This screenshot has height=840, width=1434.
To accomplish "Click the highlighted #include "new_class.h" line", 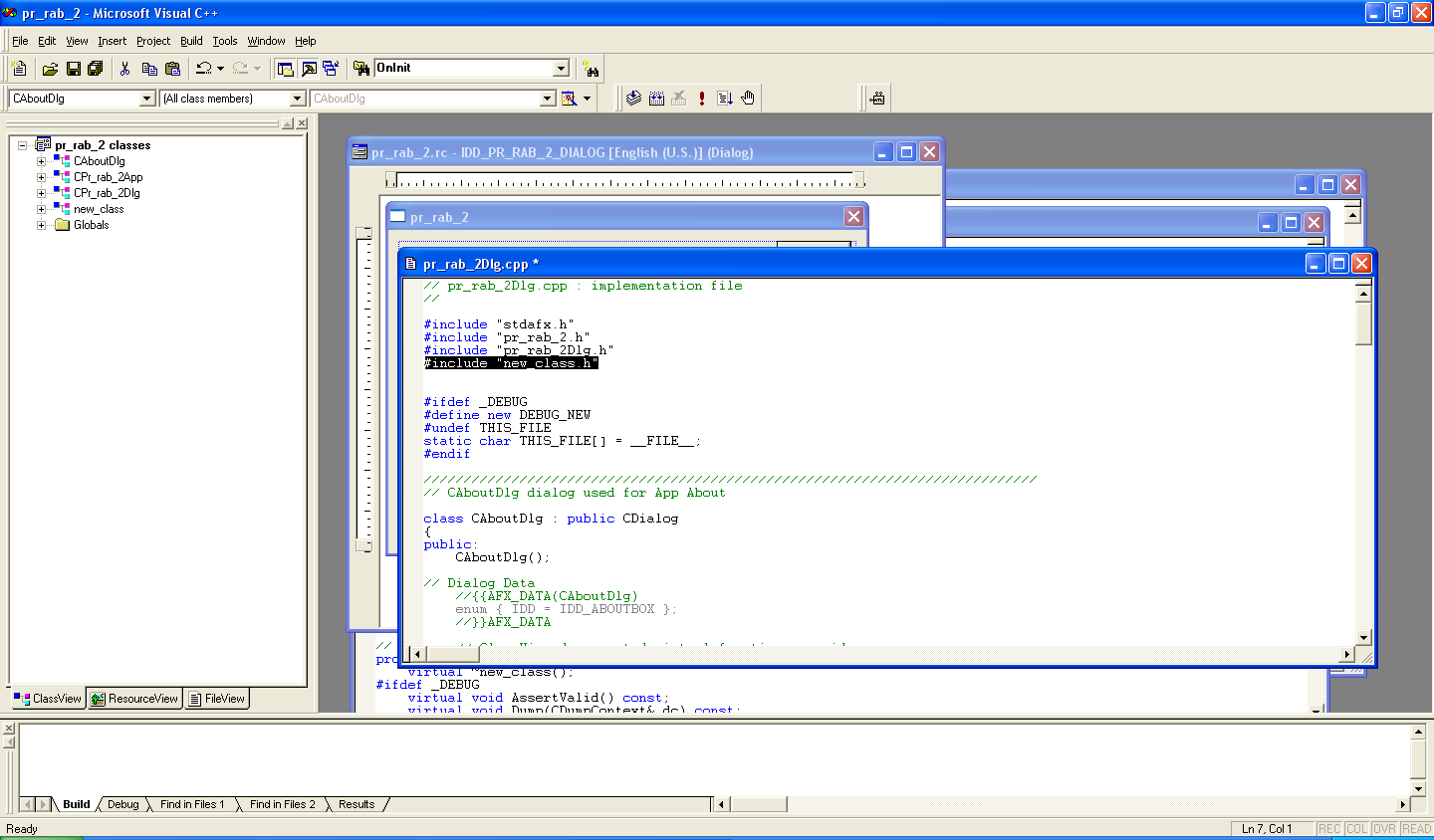I will [511, 363].
